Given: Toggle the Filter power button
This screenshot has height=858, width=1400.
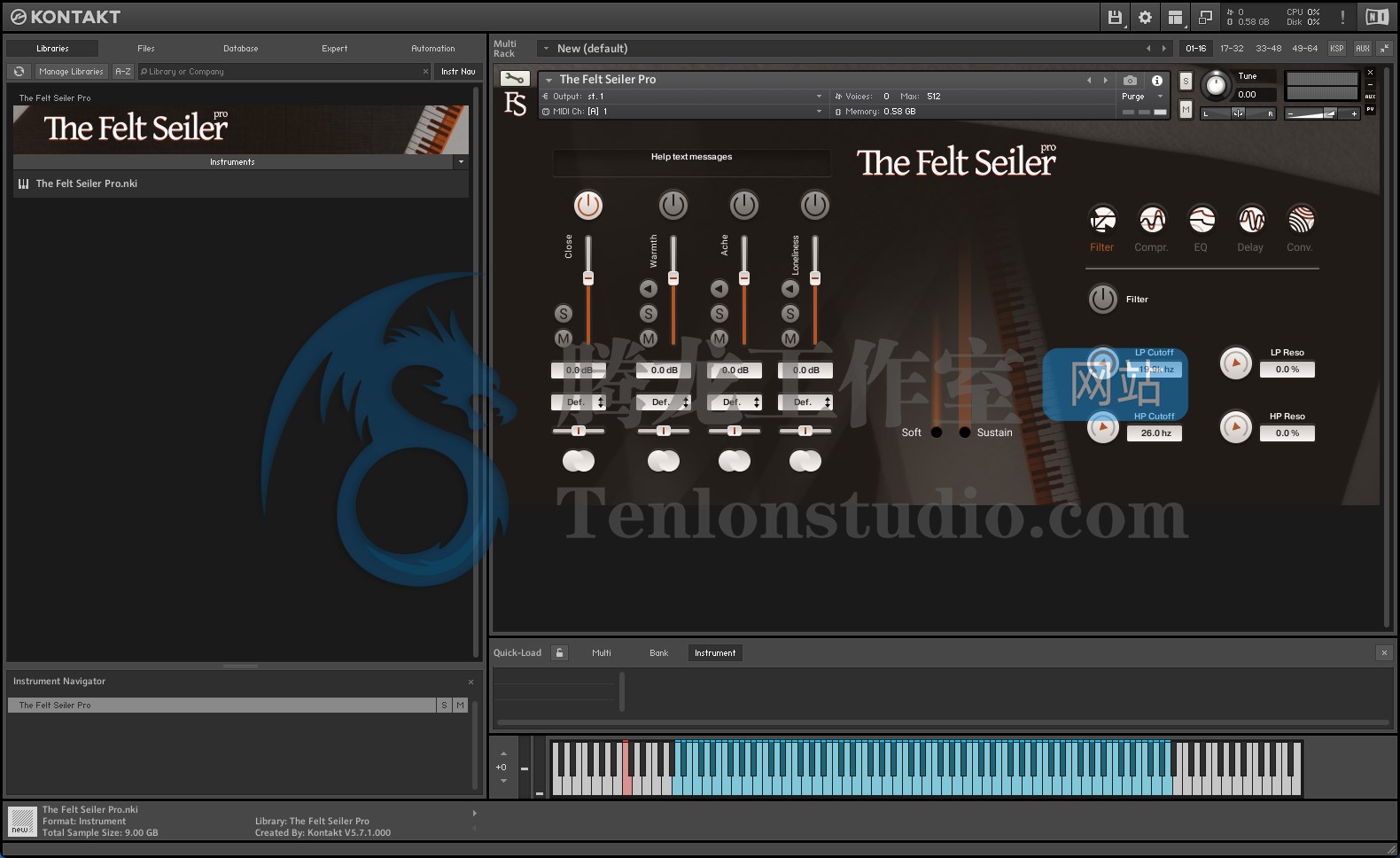Looking at the screenshot, I should (x=1103, y=299).
